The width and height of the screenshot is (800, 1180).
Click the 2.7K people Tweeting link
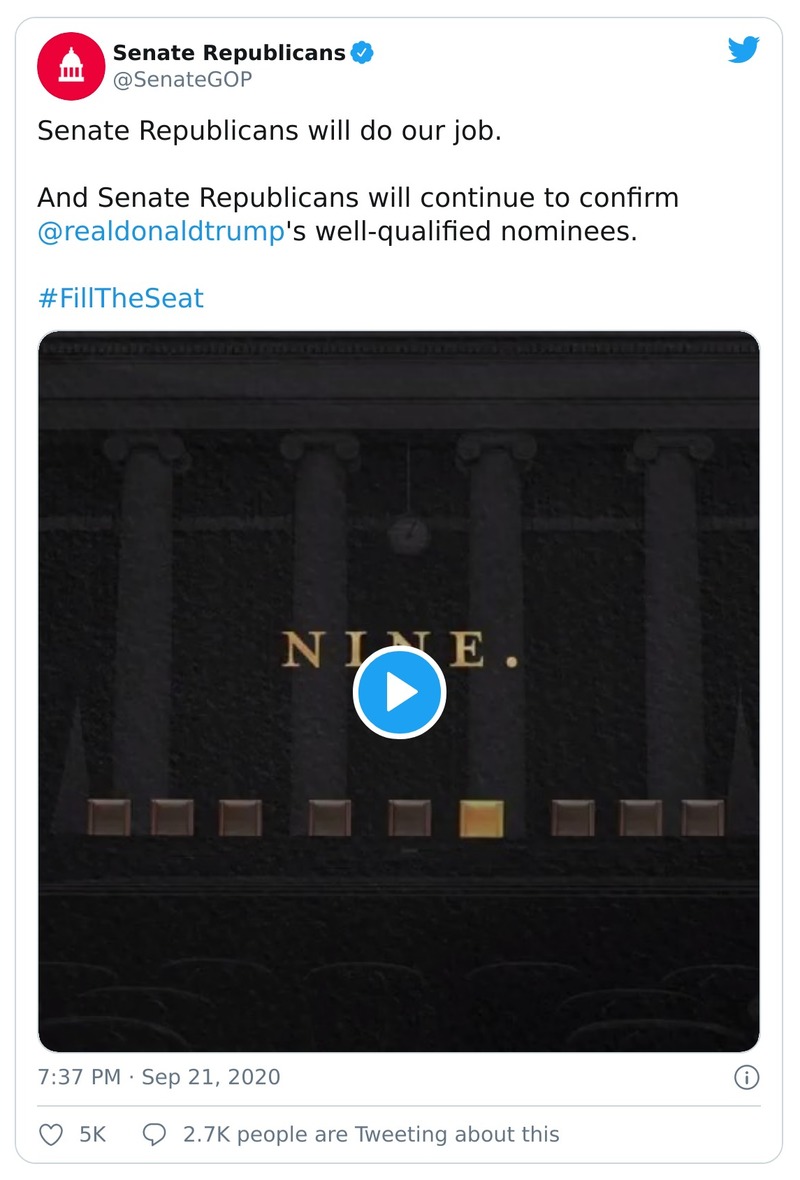[370, 1134]
